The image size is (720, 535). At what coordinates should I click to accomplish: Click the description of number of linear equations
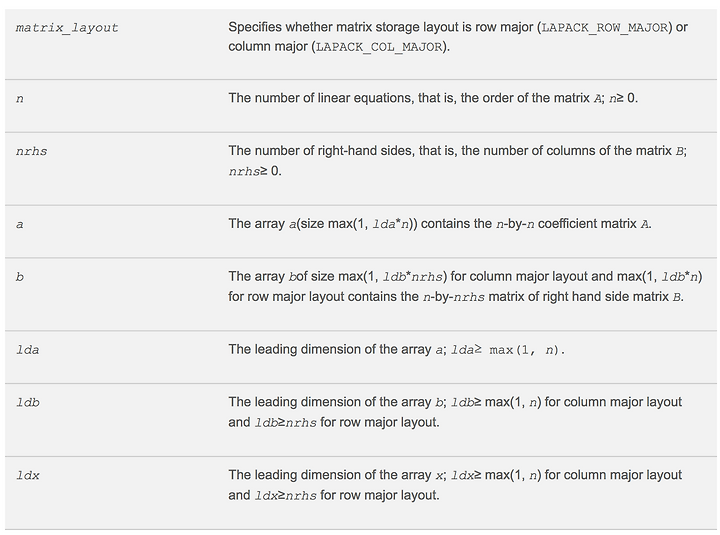point(433,98)
